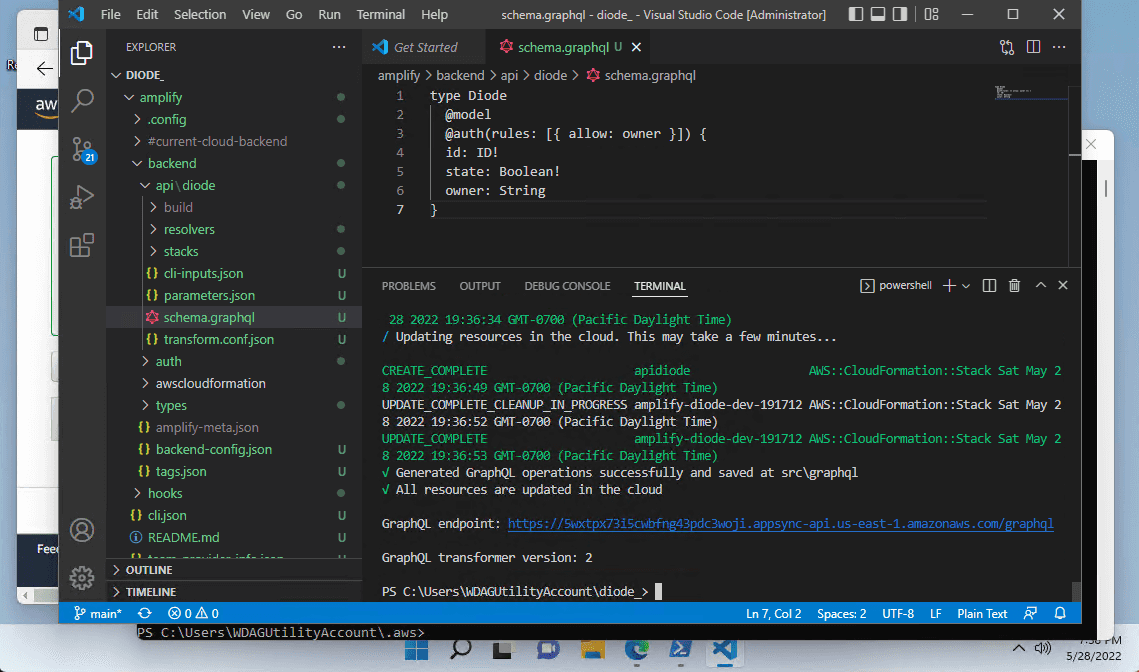Change indentation via Spaces: 2
Viewport: 1139px width, 672px height.
841,614
